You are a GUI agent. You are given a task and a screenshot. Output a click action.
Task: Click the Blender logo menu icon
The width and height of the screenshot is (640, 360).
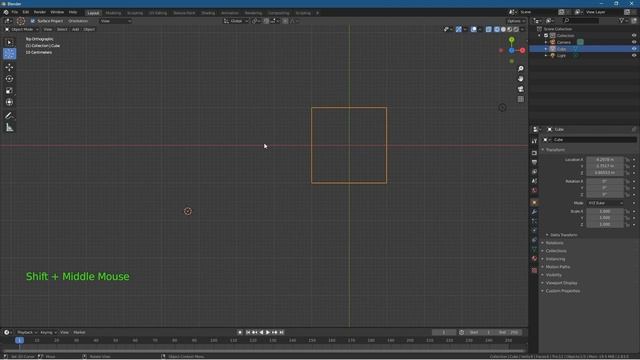[x=6, y=12]
